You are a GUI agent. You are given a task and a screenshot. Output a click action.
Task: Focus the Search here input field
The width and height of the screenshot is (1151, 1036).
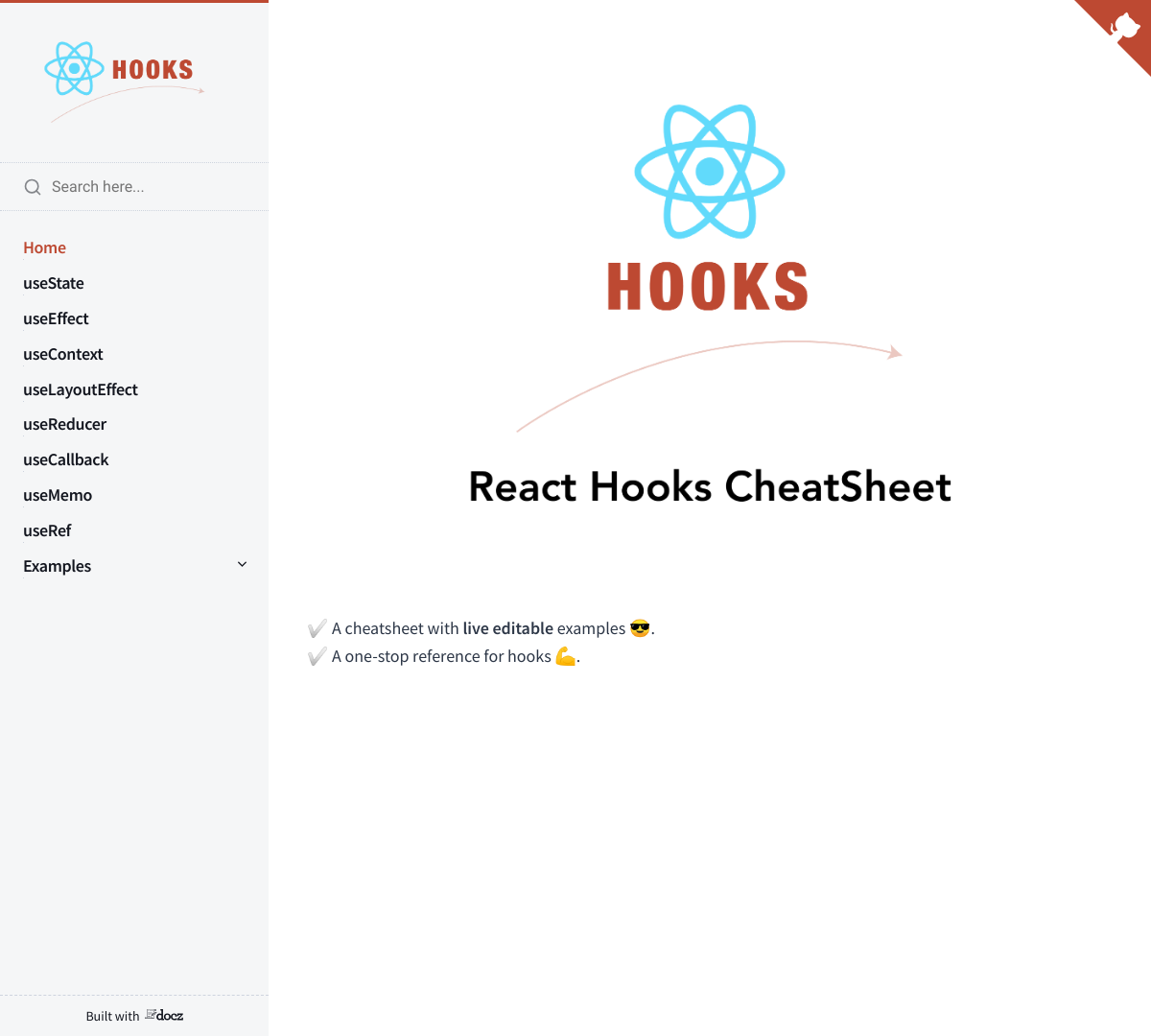point(144,187)
